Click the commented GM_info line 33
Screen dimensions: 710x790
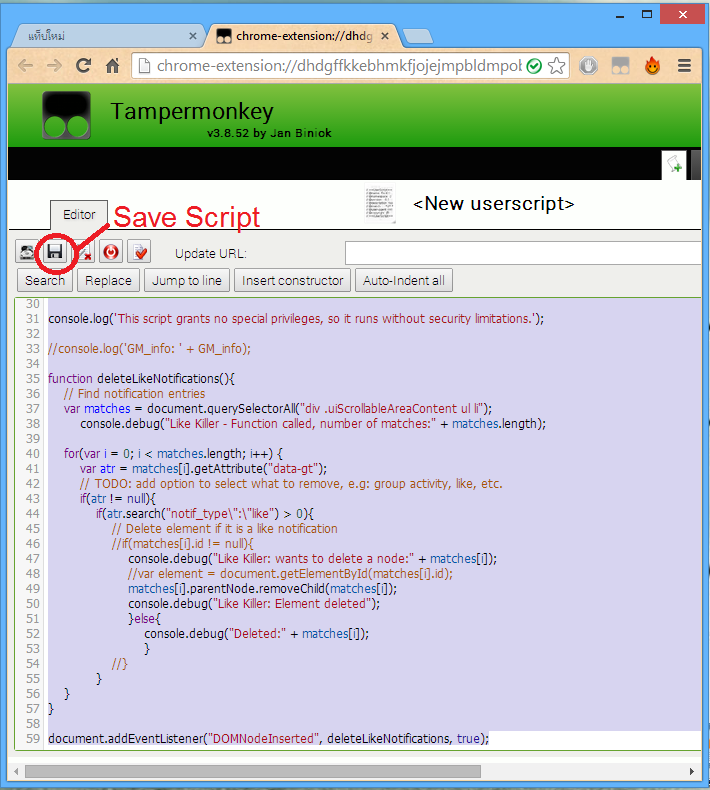150,349
